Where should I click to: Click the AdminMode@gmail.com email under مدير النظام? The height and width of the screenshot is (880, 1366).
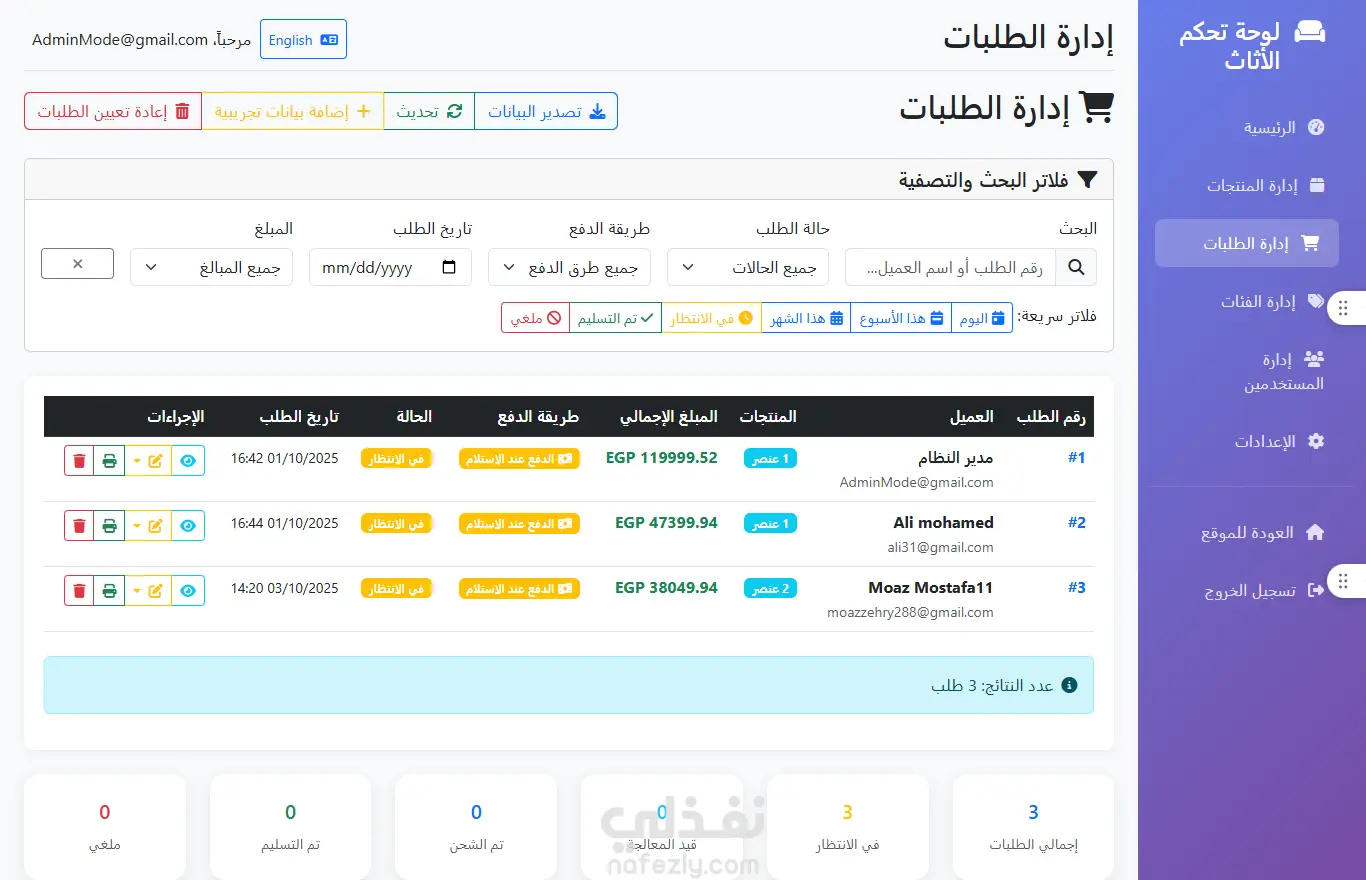[x=916, y=483]
